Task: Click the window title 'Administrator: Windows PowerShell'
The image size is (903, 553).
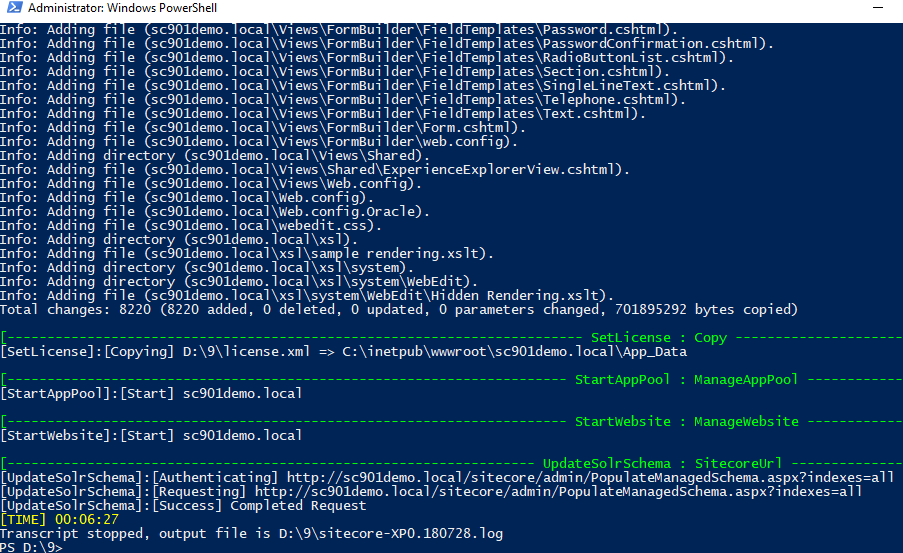Action: coord(123,8)
